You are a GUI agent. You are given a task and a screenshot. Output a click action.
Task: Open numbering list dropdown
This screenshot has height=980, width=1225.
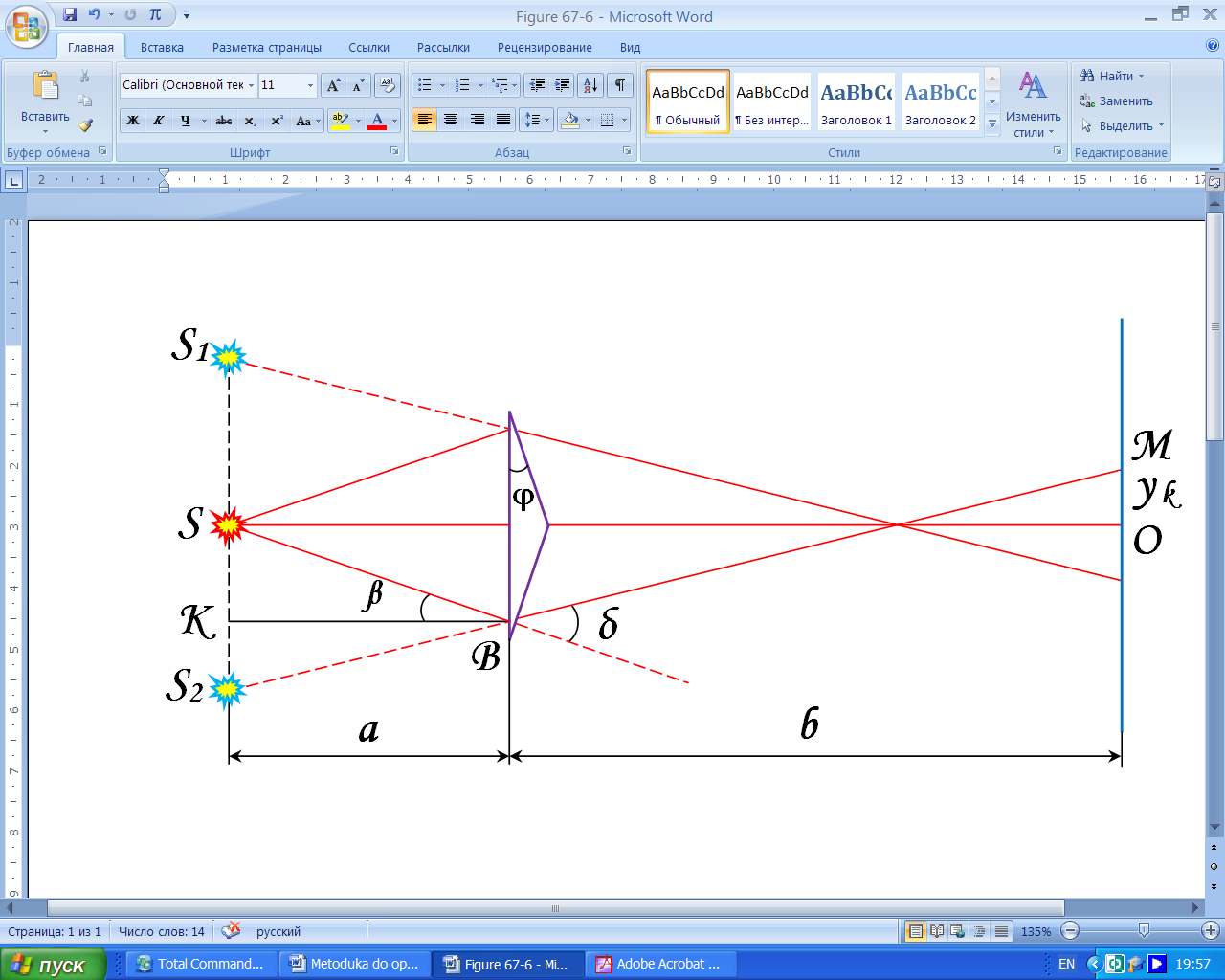pyautogui.click(x=480, y=85)
